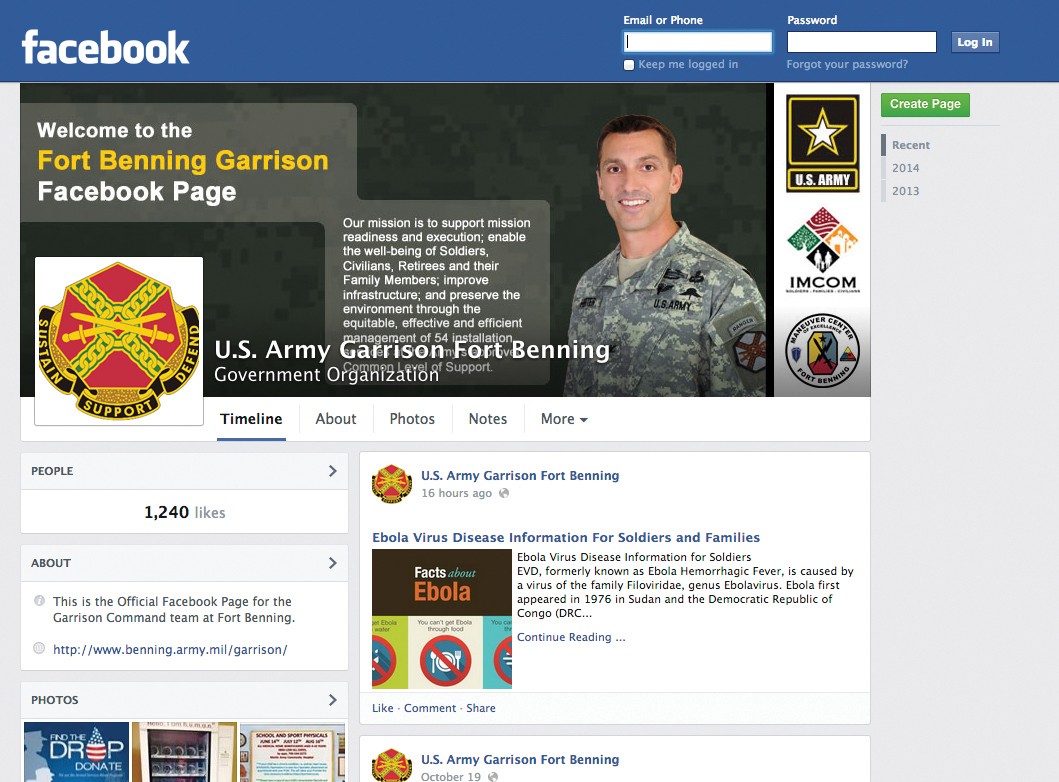Jump to 2014 in the timeline

(905, 168)
